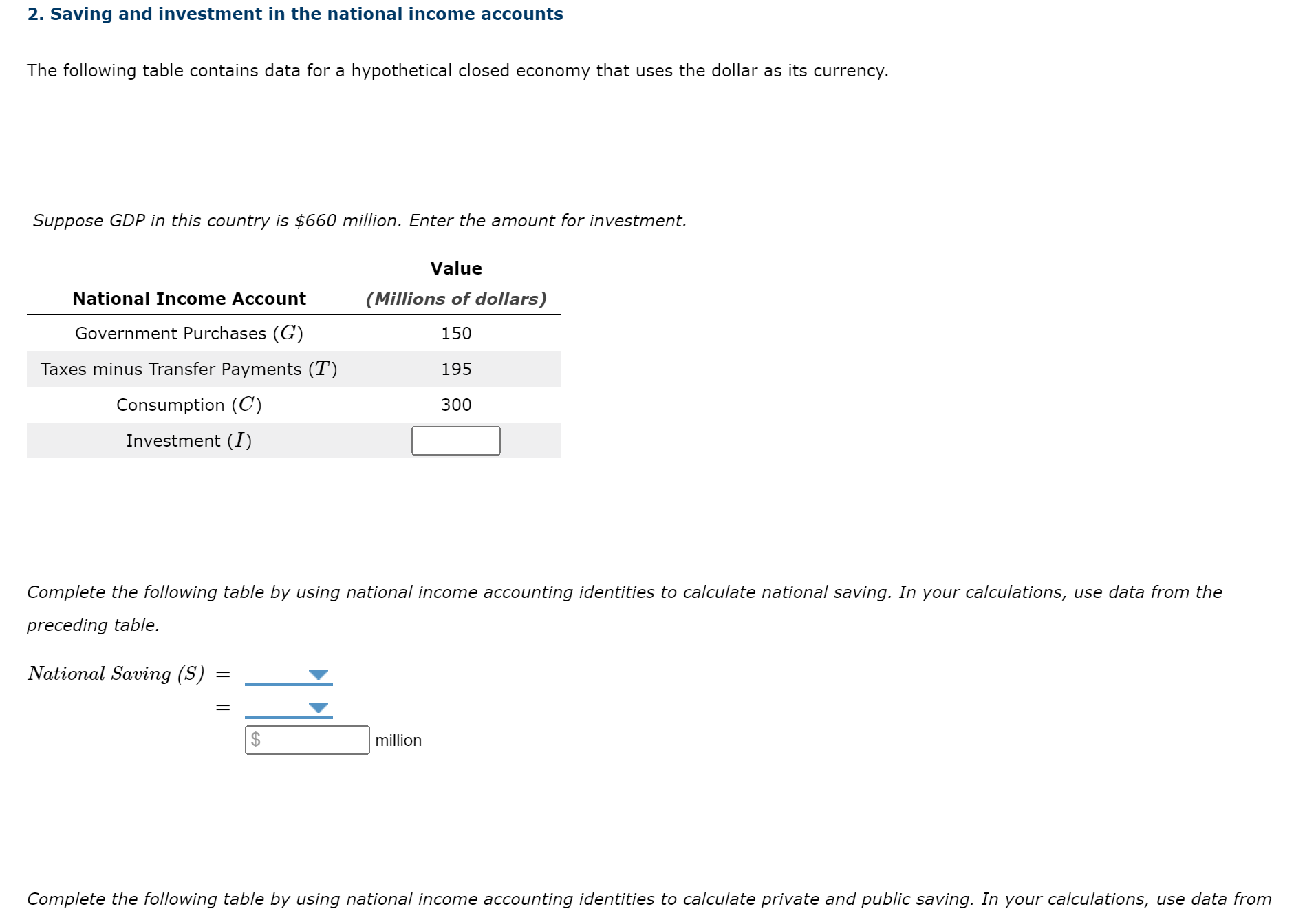Click the 'million' unit label beside the field
The image size is (1316, 909).
pos(398,740)
